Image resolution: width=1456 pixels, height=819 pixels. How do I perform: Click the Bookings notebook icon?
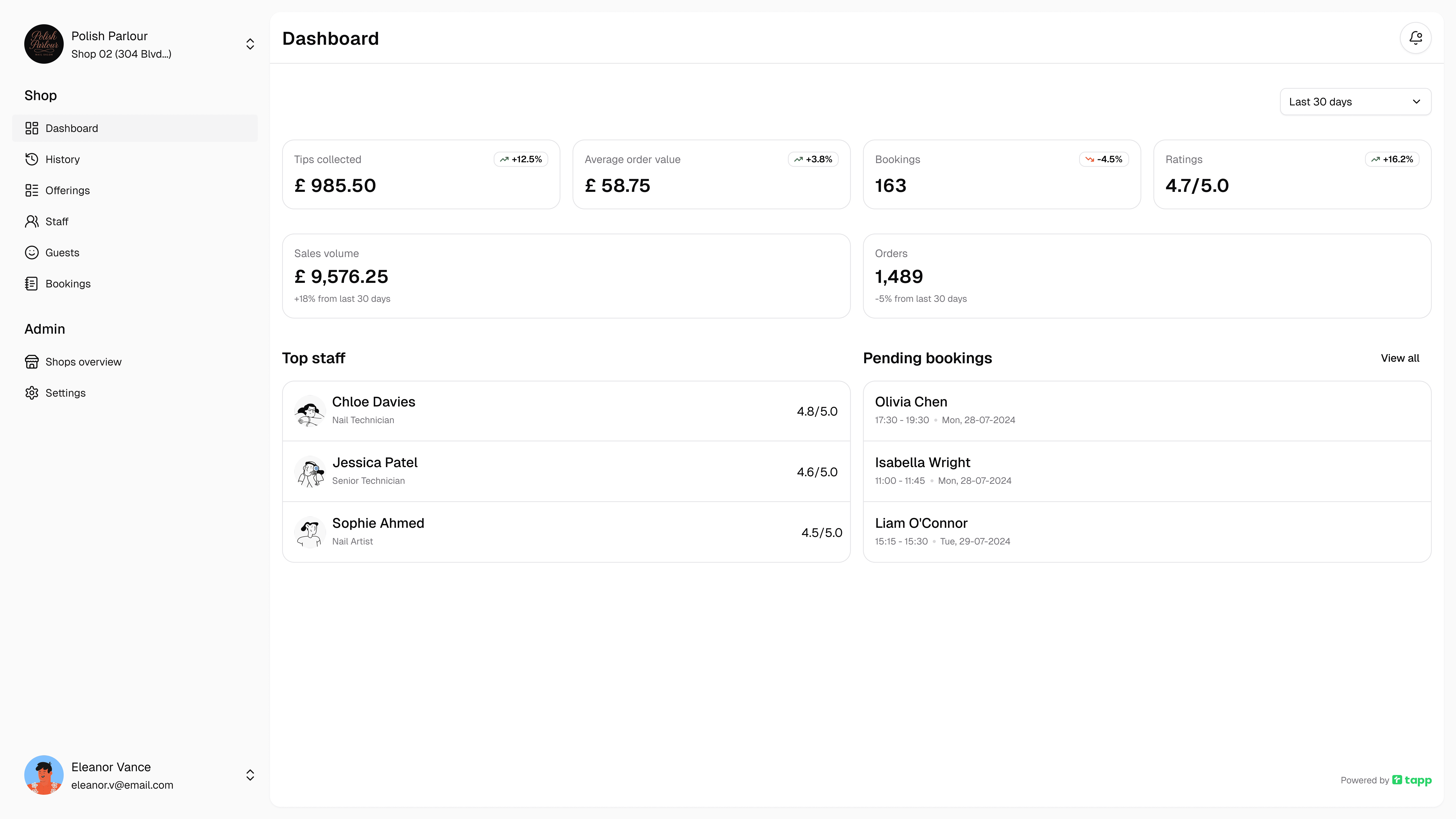[32, 284]
